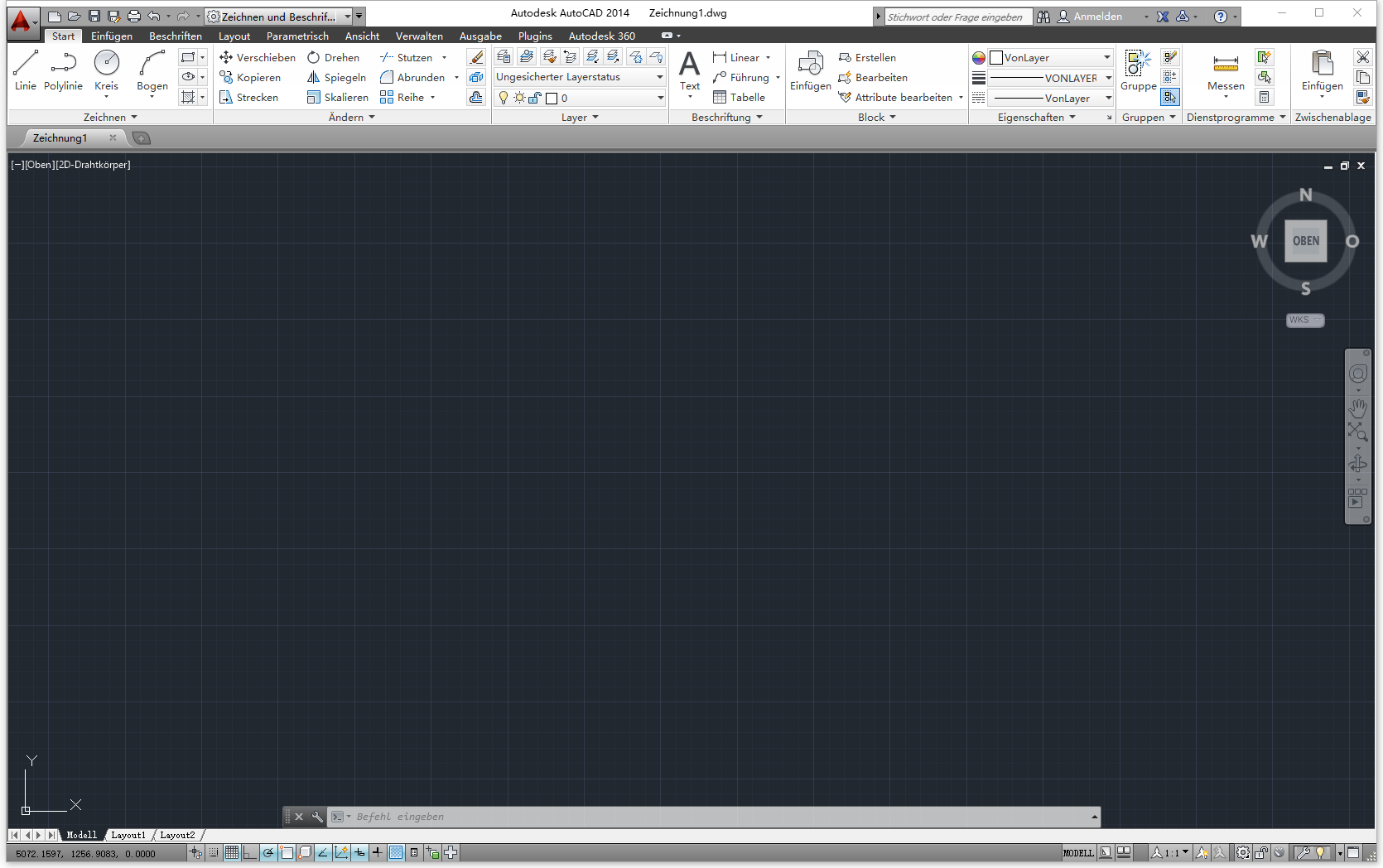
Task: Click the Gruppe group tool
Action: coord(1138,70)
